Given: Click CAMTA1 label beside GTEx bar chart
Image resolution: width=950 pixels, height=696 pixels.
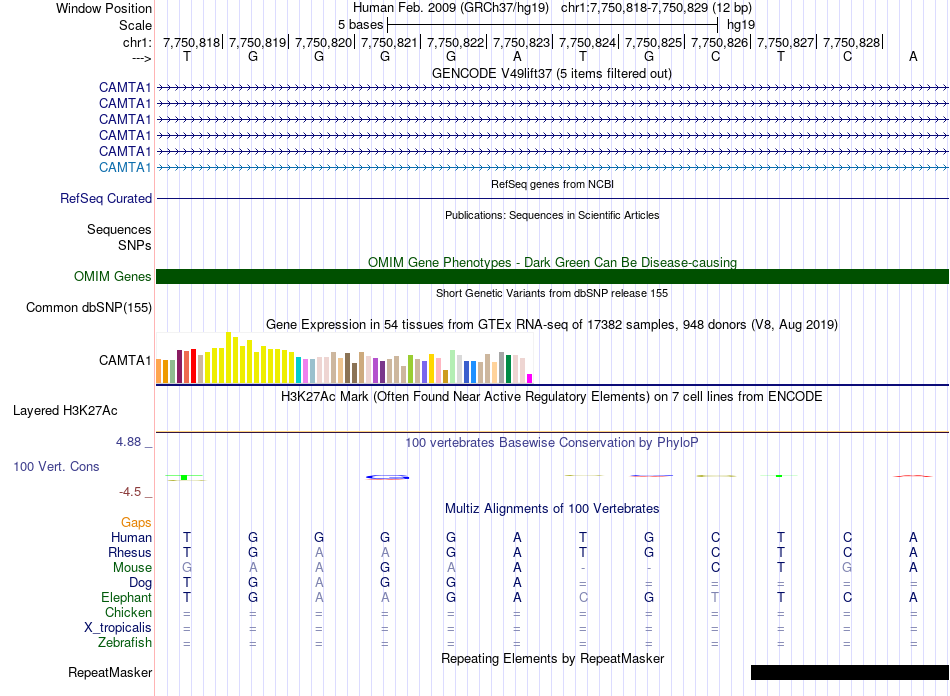Looking at the screenshot, I should pyautogui.click(x=125, y=360).
